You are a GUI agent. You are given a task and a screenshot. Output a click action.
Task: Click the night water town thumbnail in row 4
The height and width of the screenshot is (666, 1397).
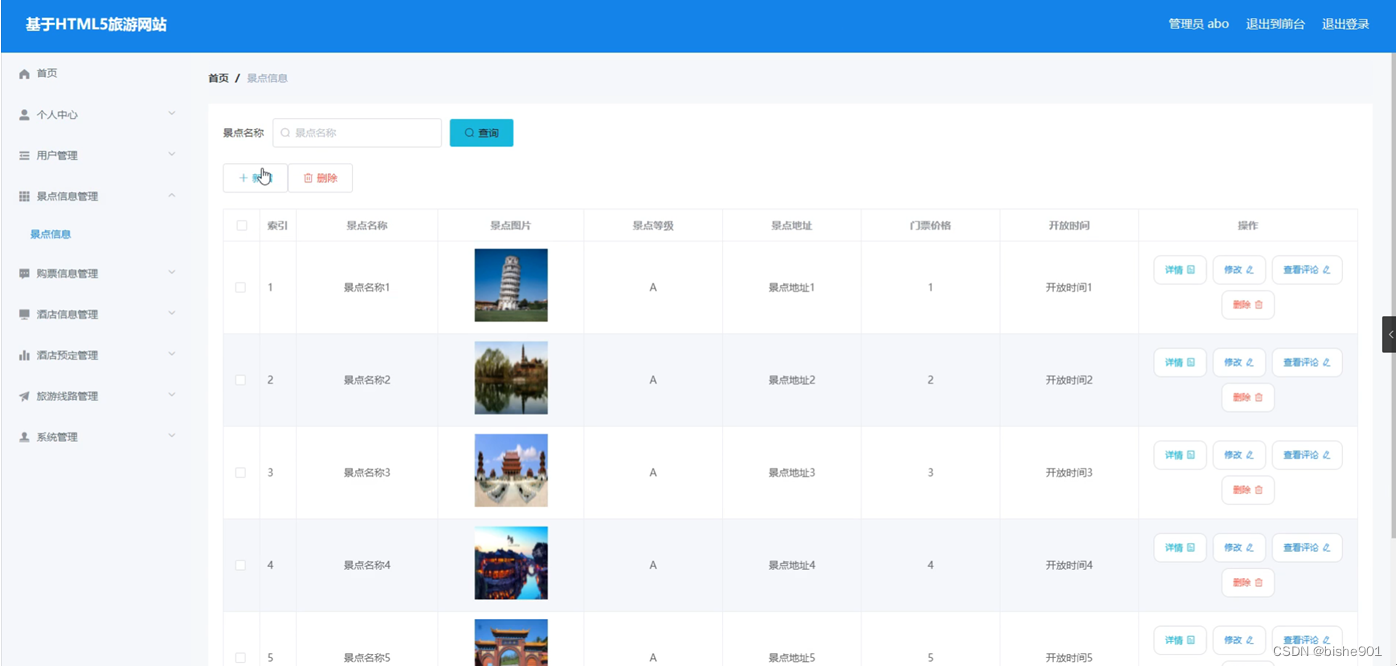point(511,563)
